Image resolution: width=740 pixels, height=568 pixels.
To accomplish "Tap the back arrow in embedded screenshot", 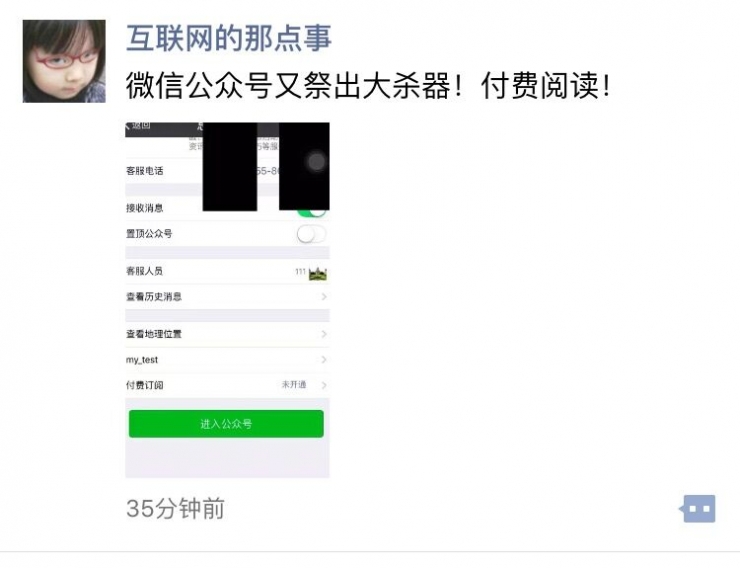I will pos(127,125).
